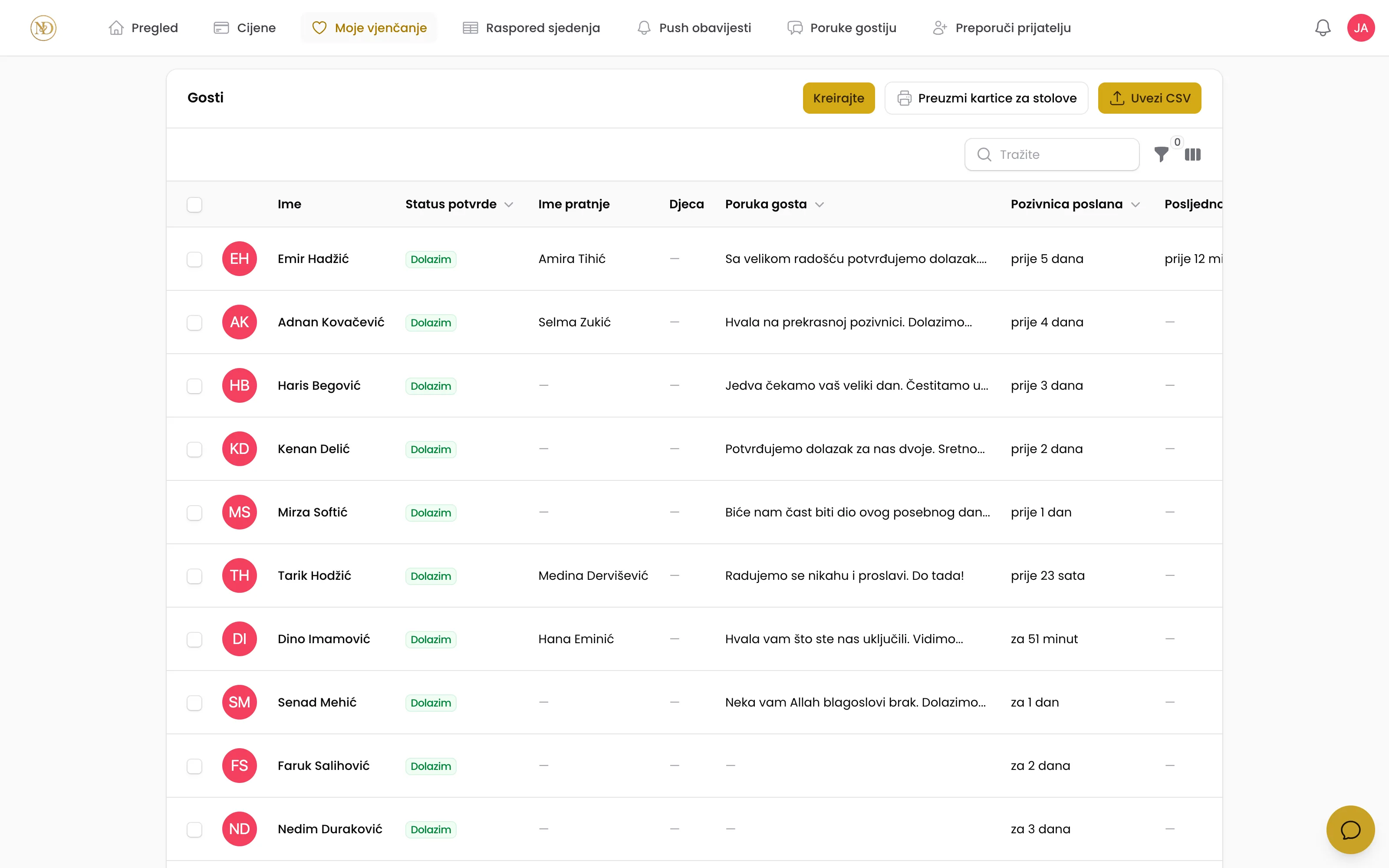Click the HB avatar of Haris Begović
Screen dimensions: 1389x868
point(239,385)
